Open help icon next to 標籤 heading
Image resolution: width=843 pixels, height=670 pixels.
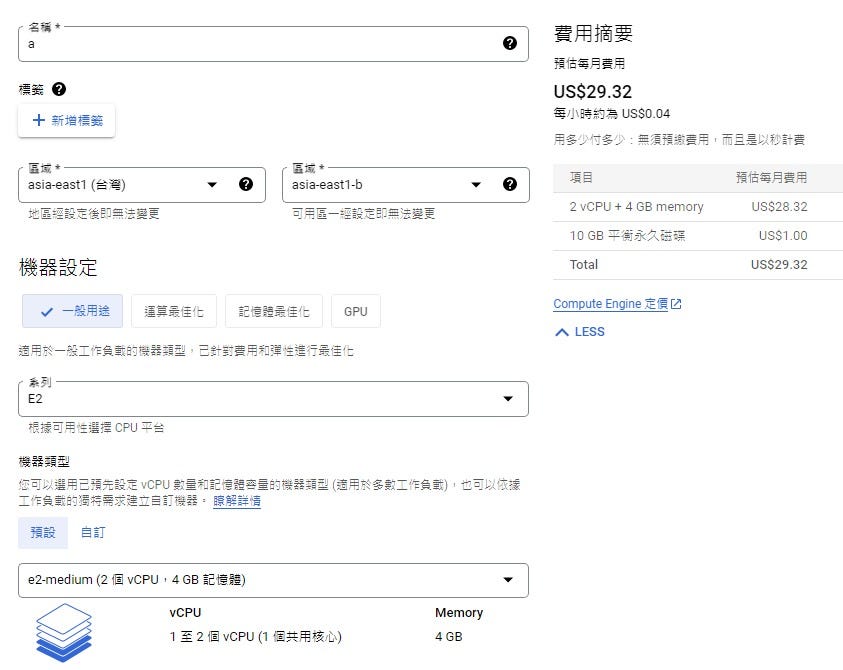click(59, 89)
